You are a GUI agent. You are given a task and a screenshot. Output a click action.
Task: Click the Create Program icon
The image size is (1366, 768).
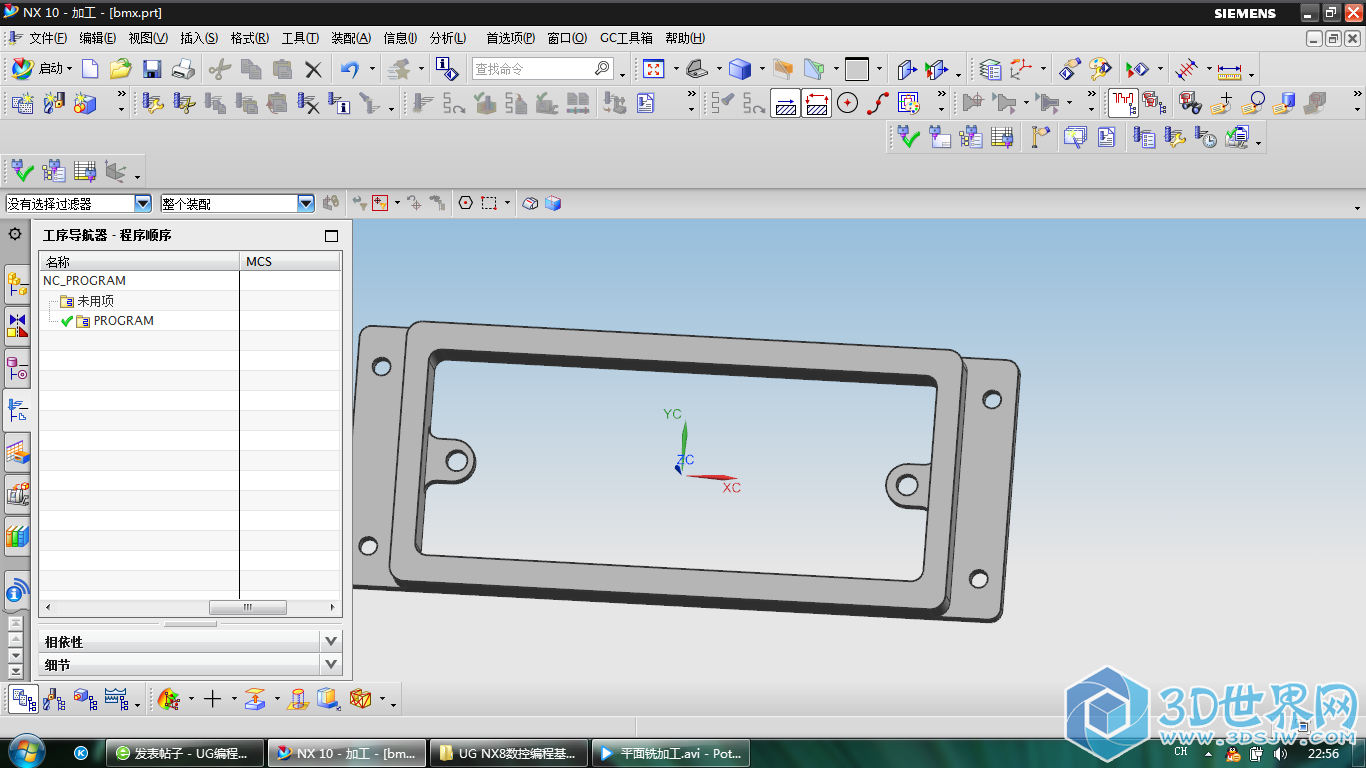[x=22, y=102]
